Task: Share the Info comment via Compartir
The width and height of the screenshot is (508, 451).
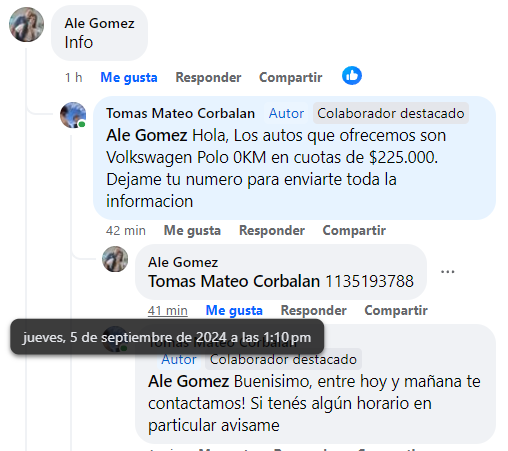Action: pos(291,77)
